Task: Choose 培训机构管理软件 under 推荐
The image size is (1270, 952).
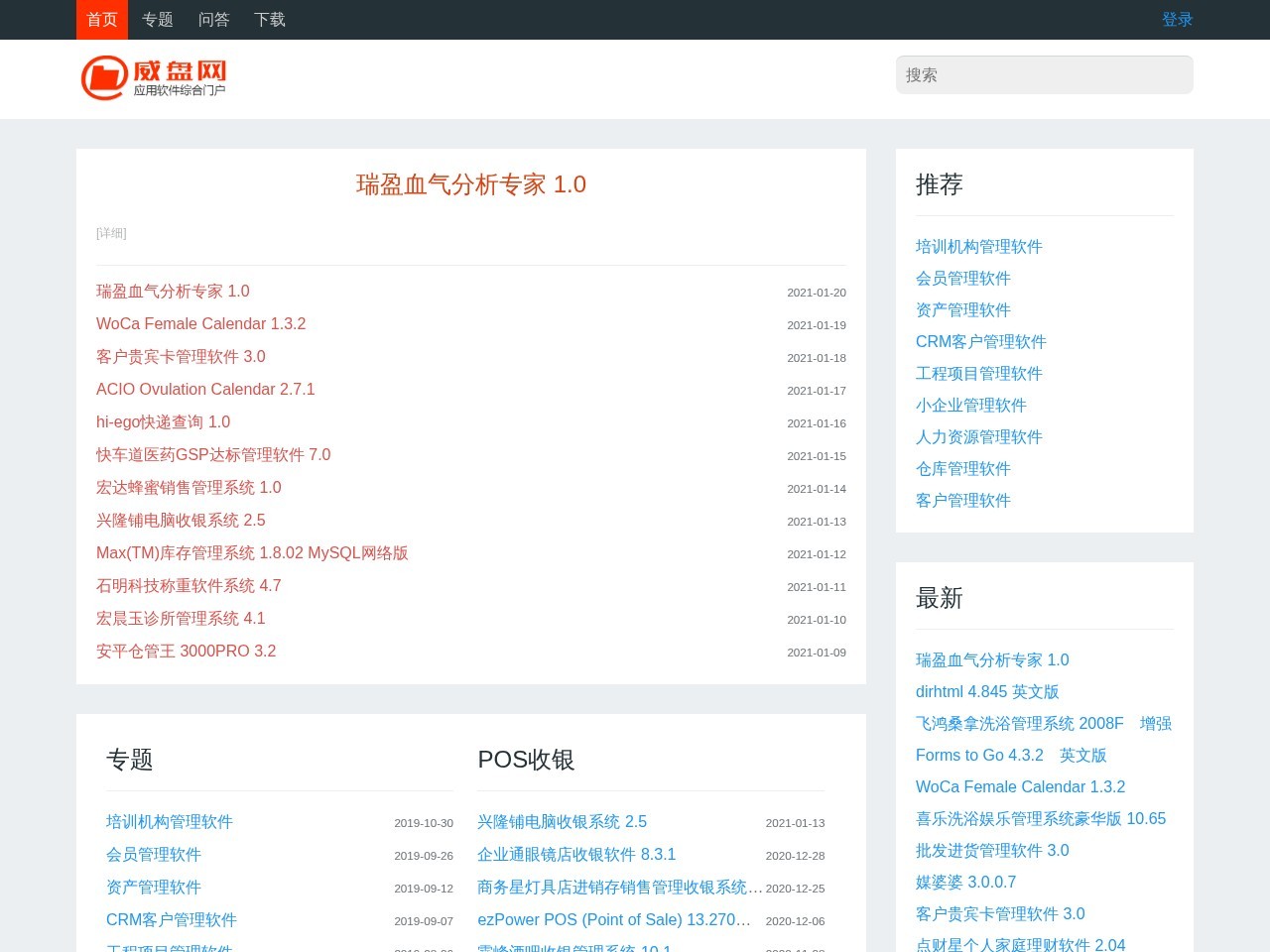Action: point(978,247)
